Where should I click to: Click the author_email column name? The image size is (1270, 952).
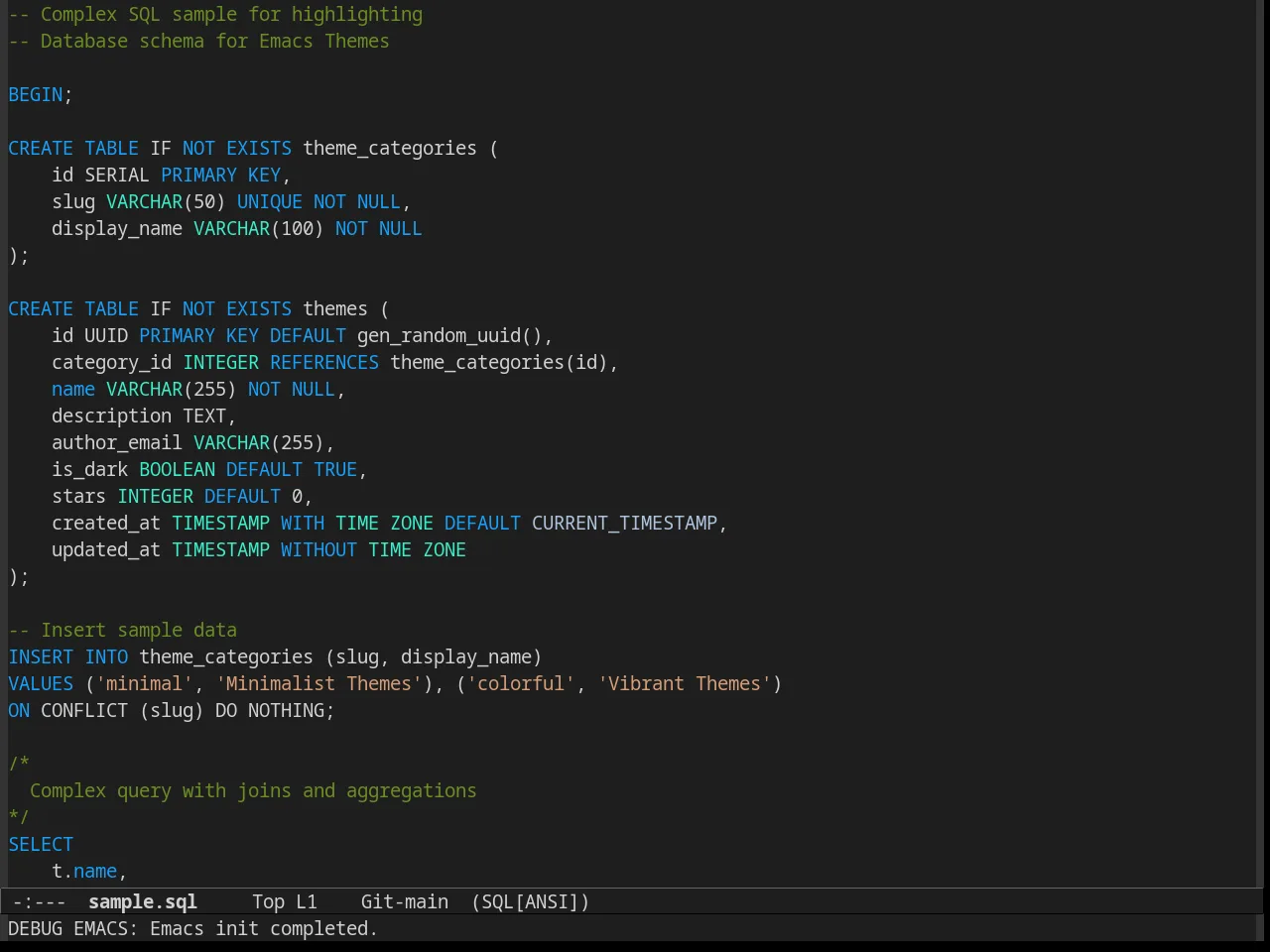[x=117, y=442]
